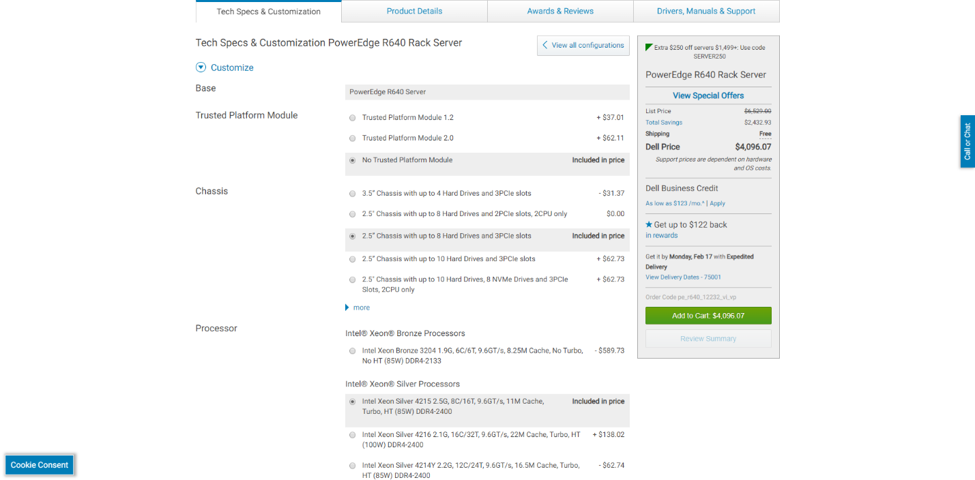Select 2.5" Chassis with 8 NVMe Drives option
This screenshot has height=480, width=975.
[x=353, y=280]
